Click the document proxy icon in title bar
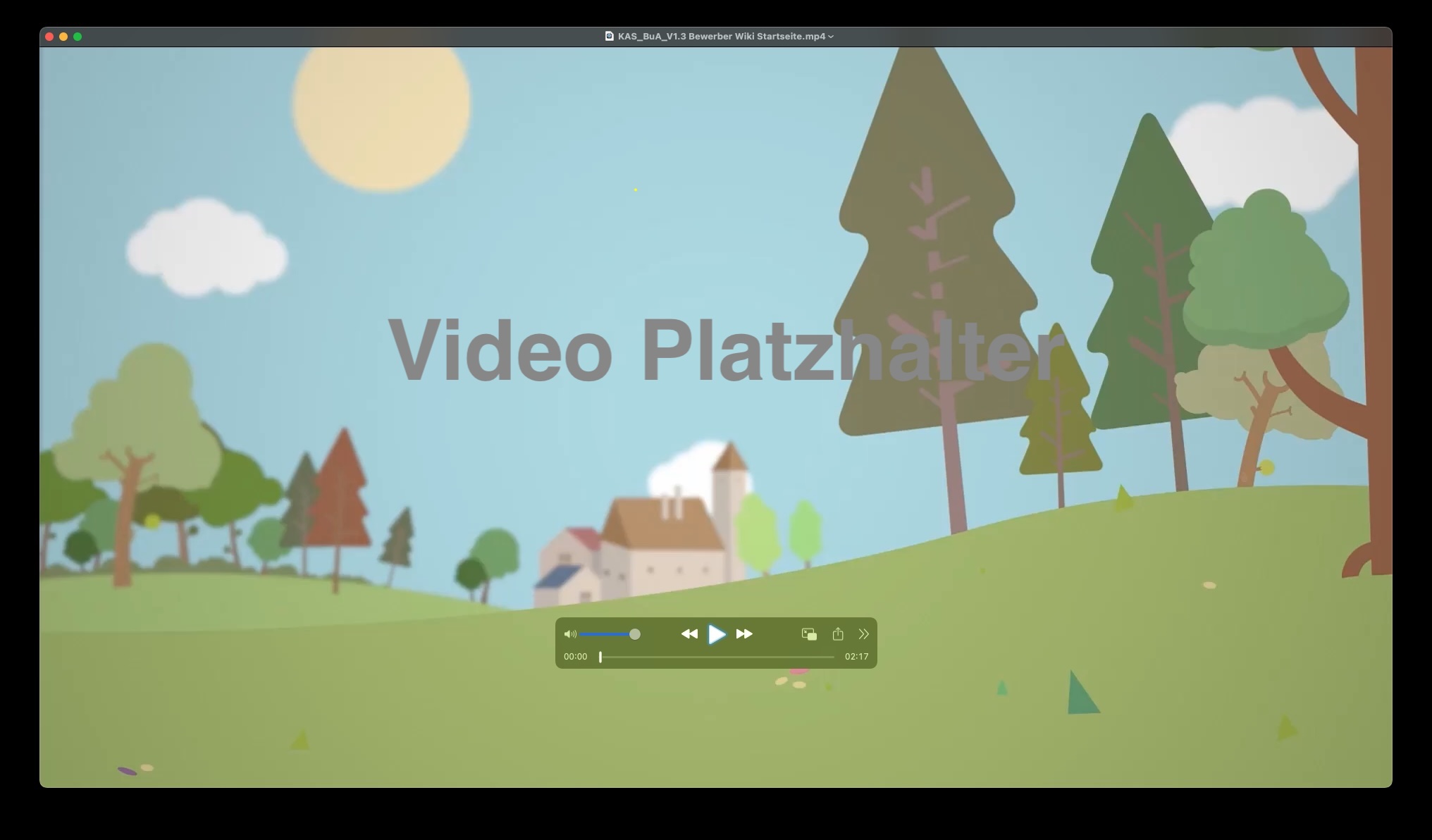This screenshot has width=1432, height=840. (x=610, y=37)
